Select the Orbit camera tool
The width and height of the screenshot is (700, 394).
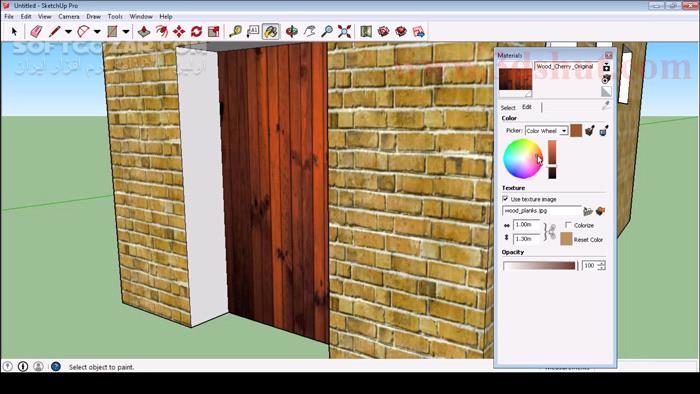(292, 32)
